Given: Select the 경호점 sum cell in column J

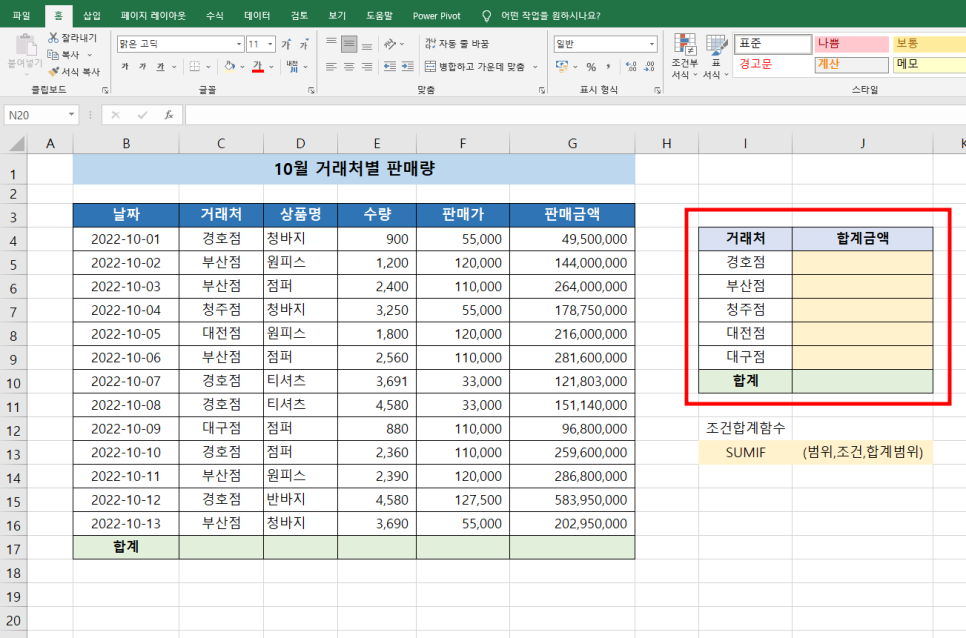Looking at the screenshot, I should (862, 262).
